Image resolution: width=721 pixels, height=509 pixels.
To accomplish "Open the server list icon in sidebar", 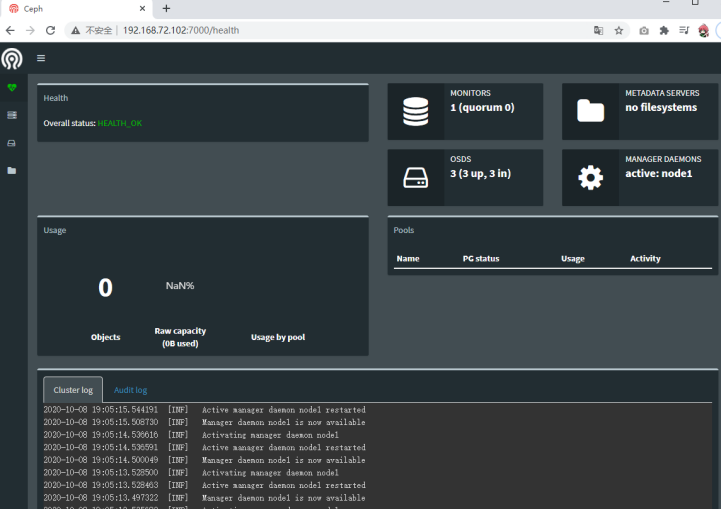I will coord(12,115).
